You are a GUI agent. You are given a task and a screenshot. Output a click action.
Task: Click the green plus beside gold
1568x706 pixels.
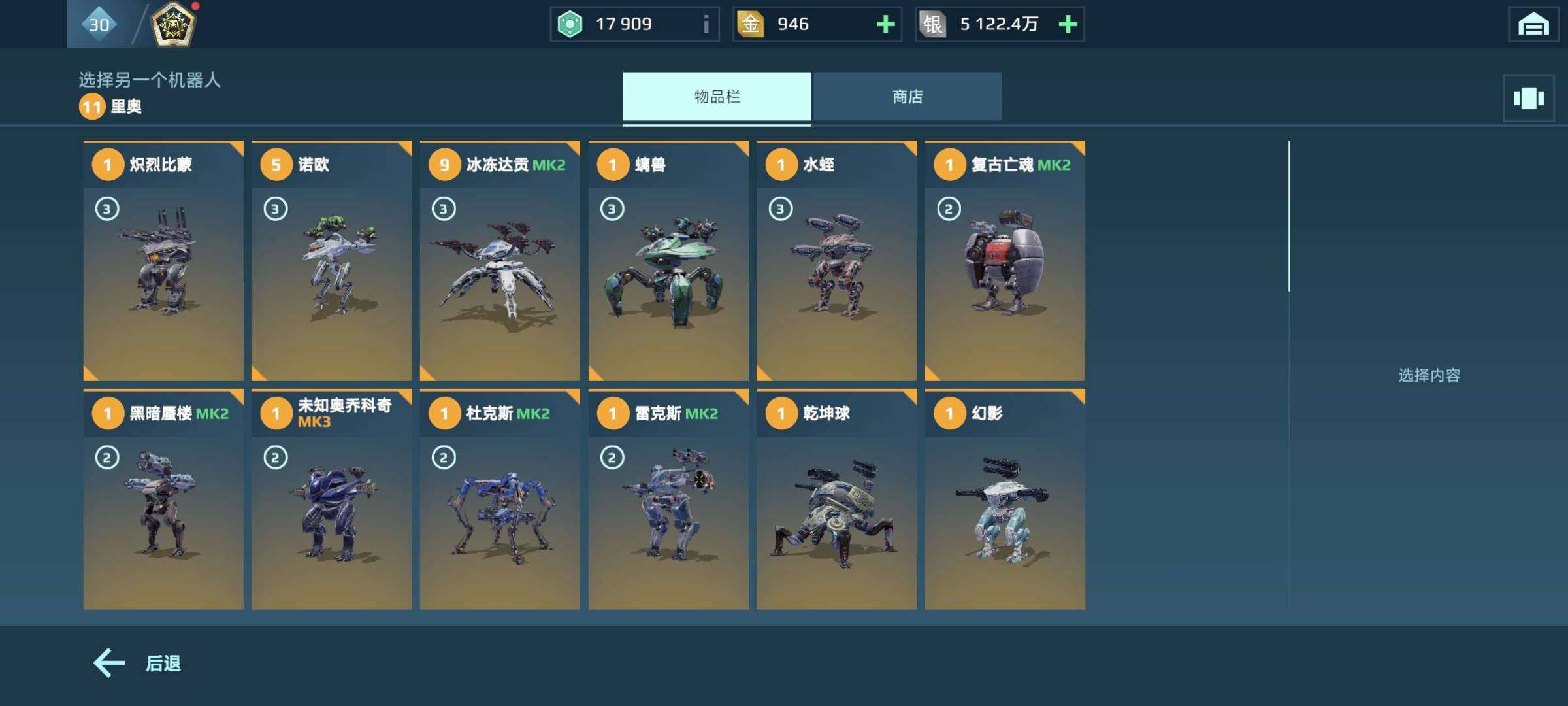pyautogui.click(x=885, y=24)
